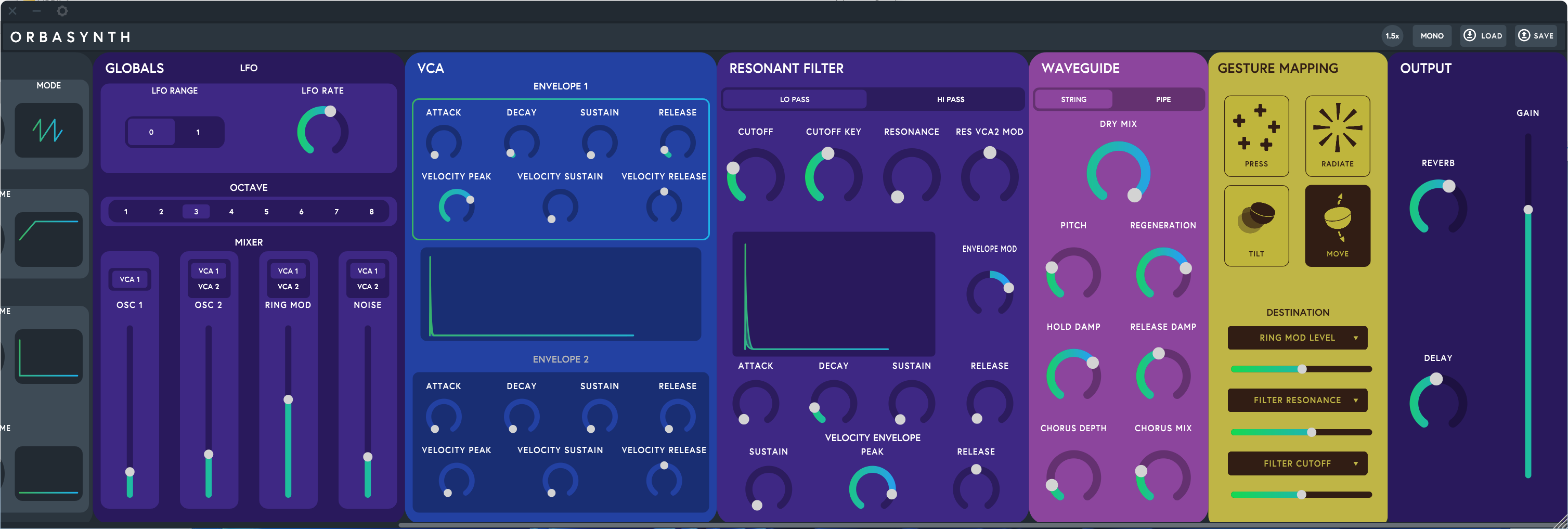Toggle VCA 1 routing for OSC 2
This screenshot has height=529, width=1568.
pyautogui.click(x=209, y=271)
